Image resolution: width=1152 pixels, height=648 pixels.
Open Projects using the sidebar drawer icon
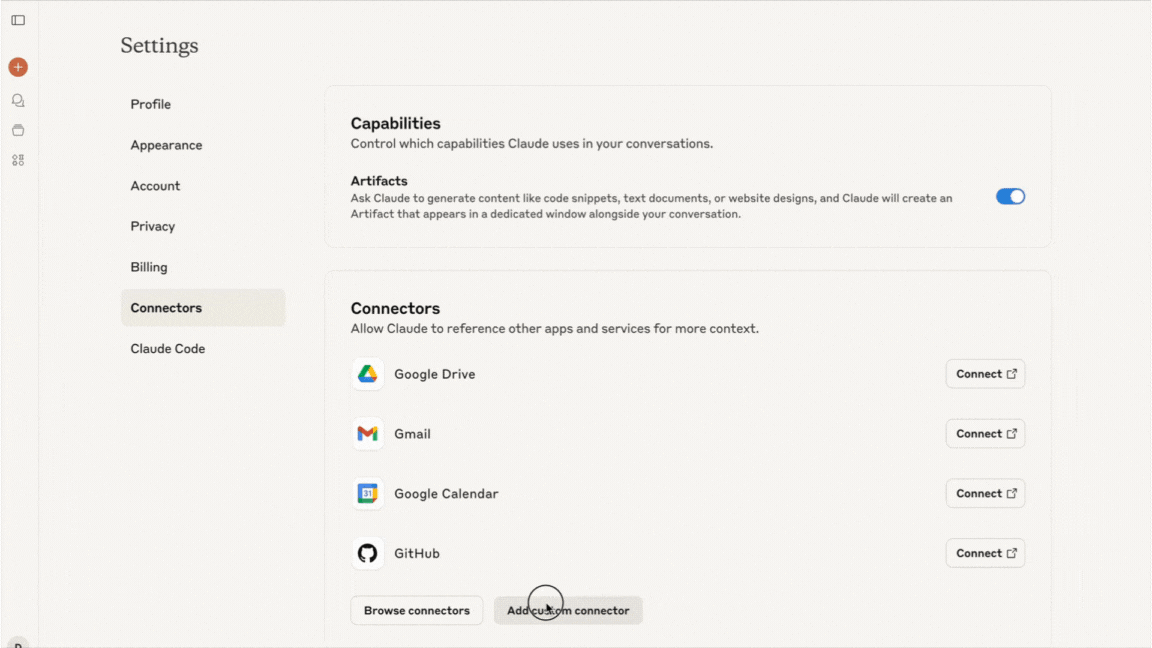[x=17, y=130]
